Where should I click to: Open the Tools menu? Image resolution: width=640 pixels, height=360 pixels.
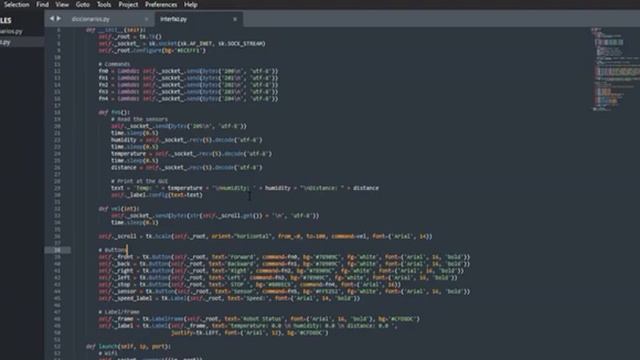tap(104, 4)
